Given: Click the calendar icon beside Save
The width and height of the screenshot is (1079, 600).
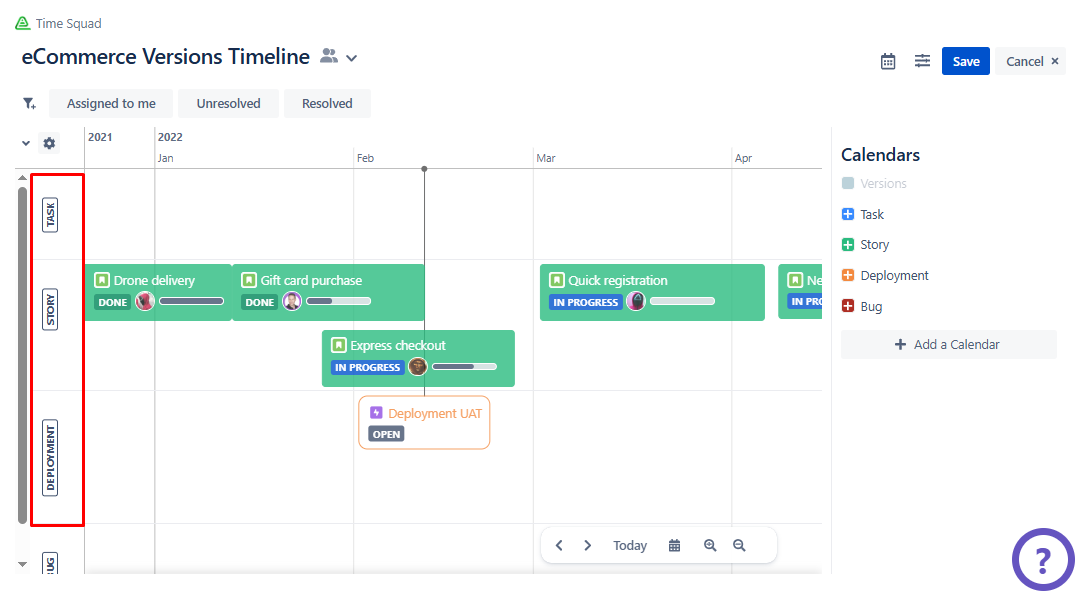Looking at the screenshot, I should point(888,61).
